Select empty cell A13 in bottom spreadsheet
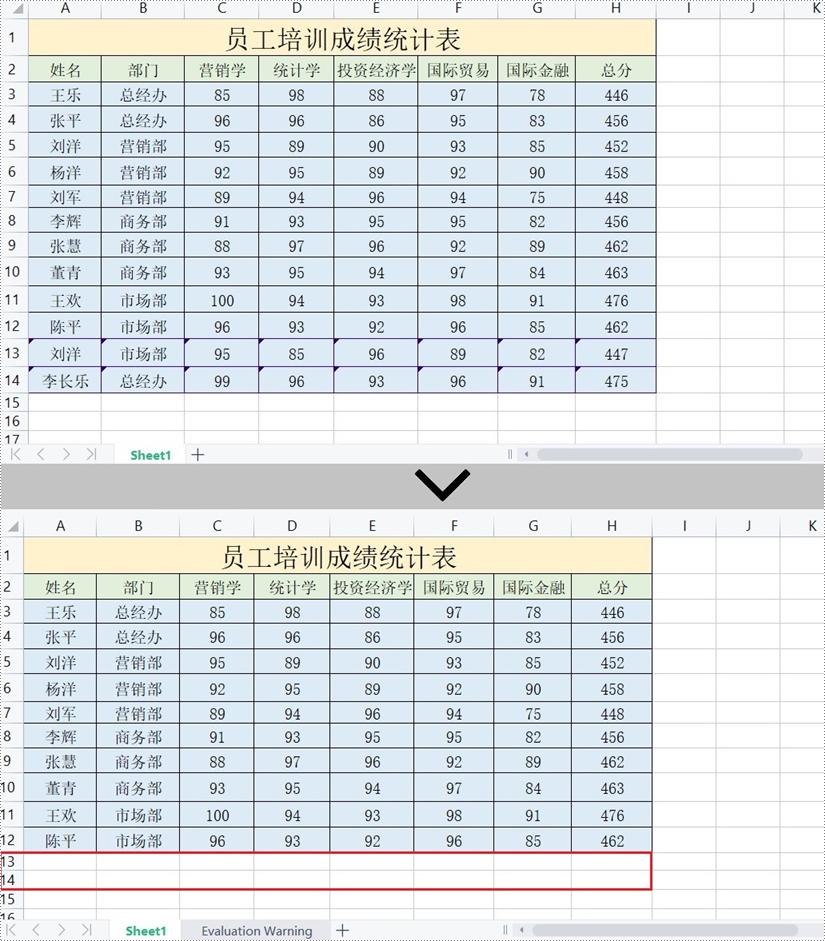The height and width of the screenshot is (941, 825). coord(61,862)
